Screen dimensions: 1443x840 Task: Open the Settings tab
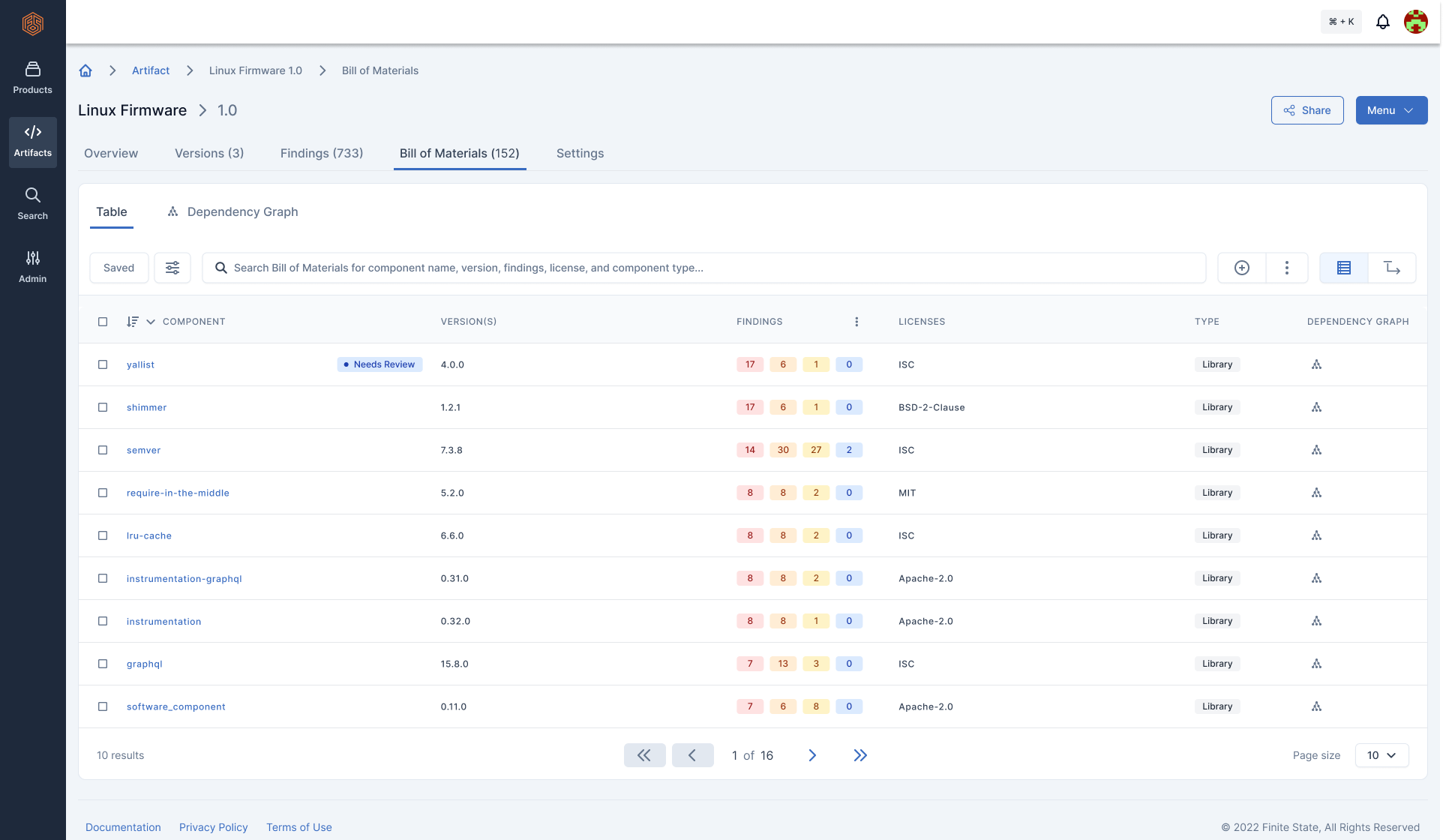[580, 153]
